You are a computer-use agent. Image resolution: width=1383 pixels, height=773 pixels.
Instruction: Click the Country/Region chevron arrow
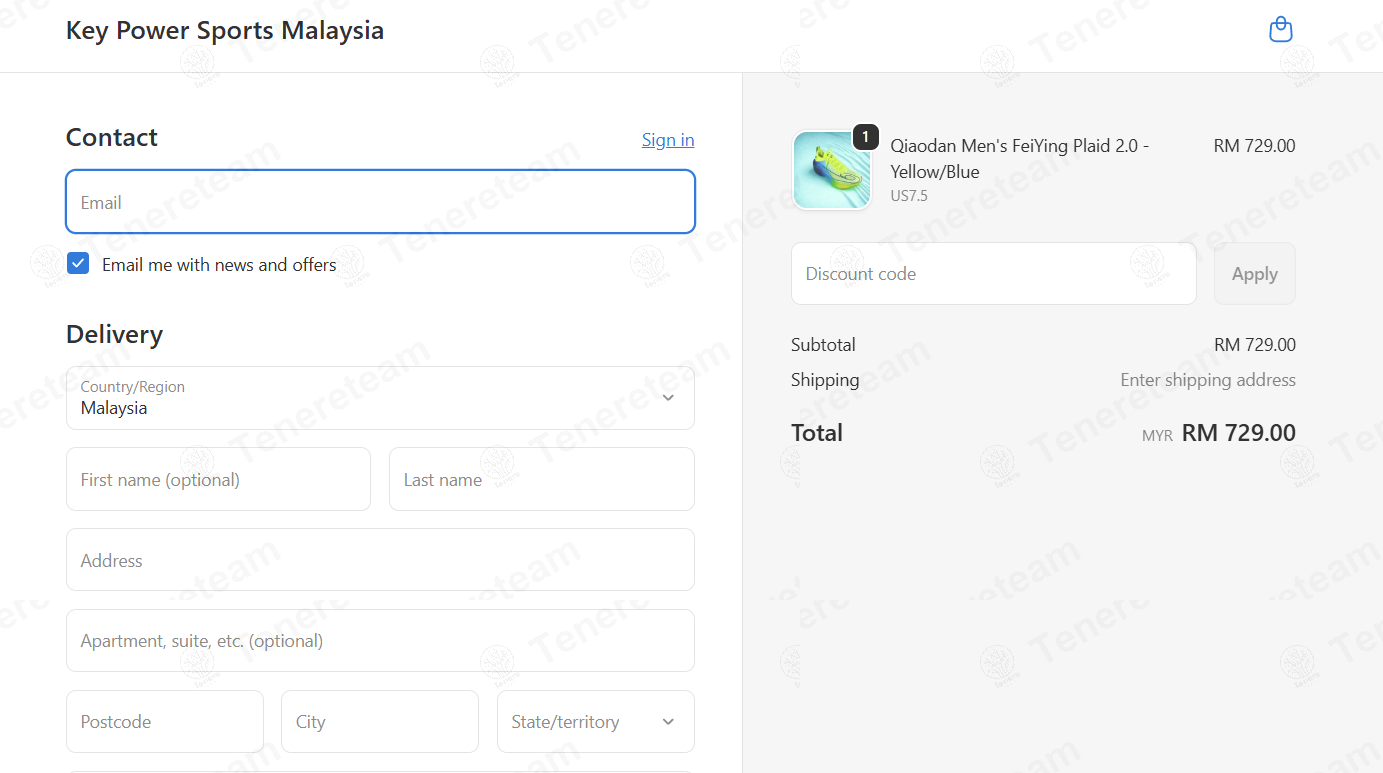tap(668, 398)
